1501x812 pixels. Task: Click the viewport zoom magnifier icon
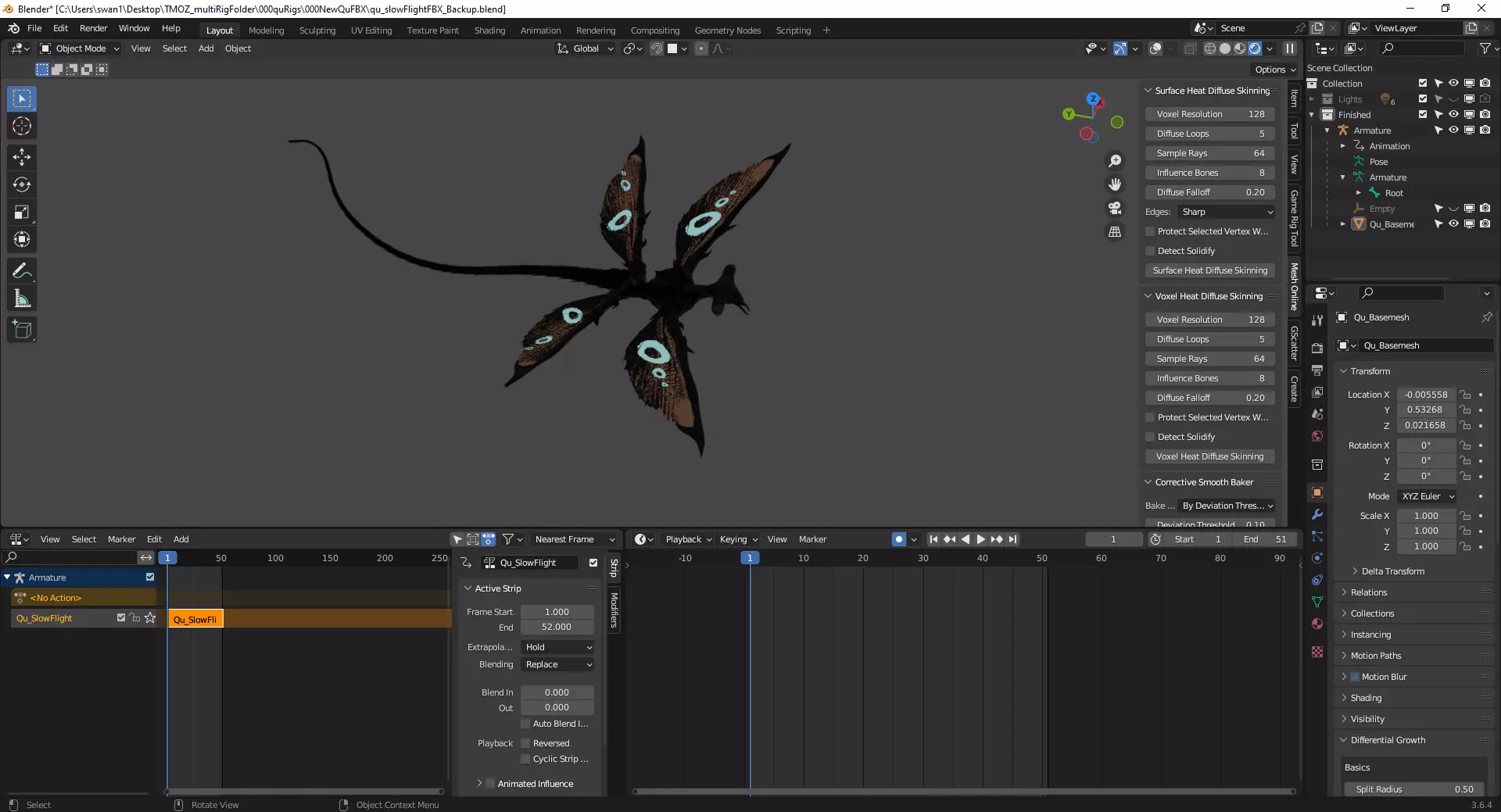click(1115, 161)
